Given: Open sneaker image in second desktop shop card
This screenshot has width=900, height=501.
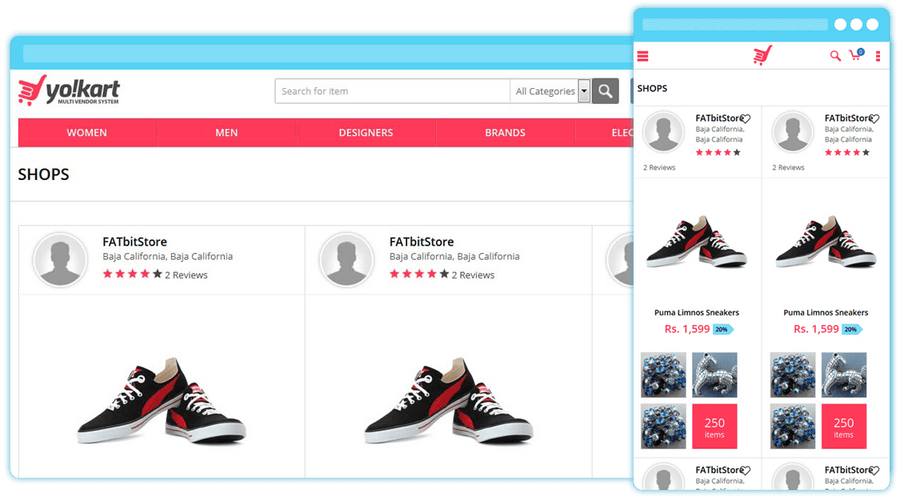Looking at the screenshot, I should (448, 400).
